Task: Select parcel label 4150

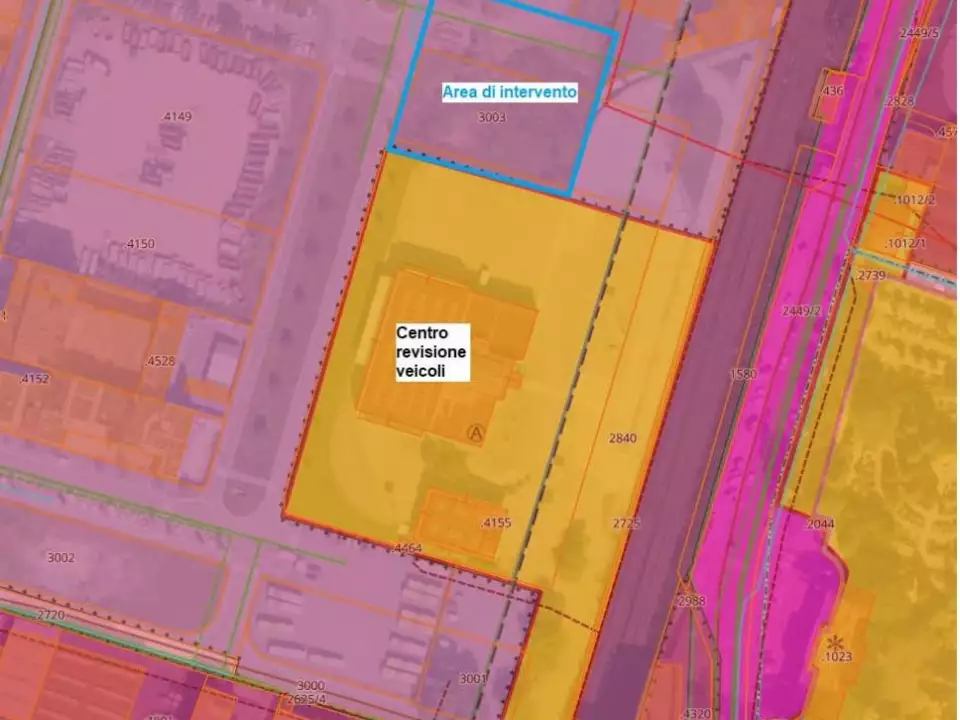Action: pyautogui.click(x=140, y=244)
